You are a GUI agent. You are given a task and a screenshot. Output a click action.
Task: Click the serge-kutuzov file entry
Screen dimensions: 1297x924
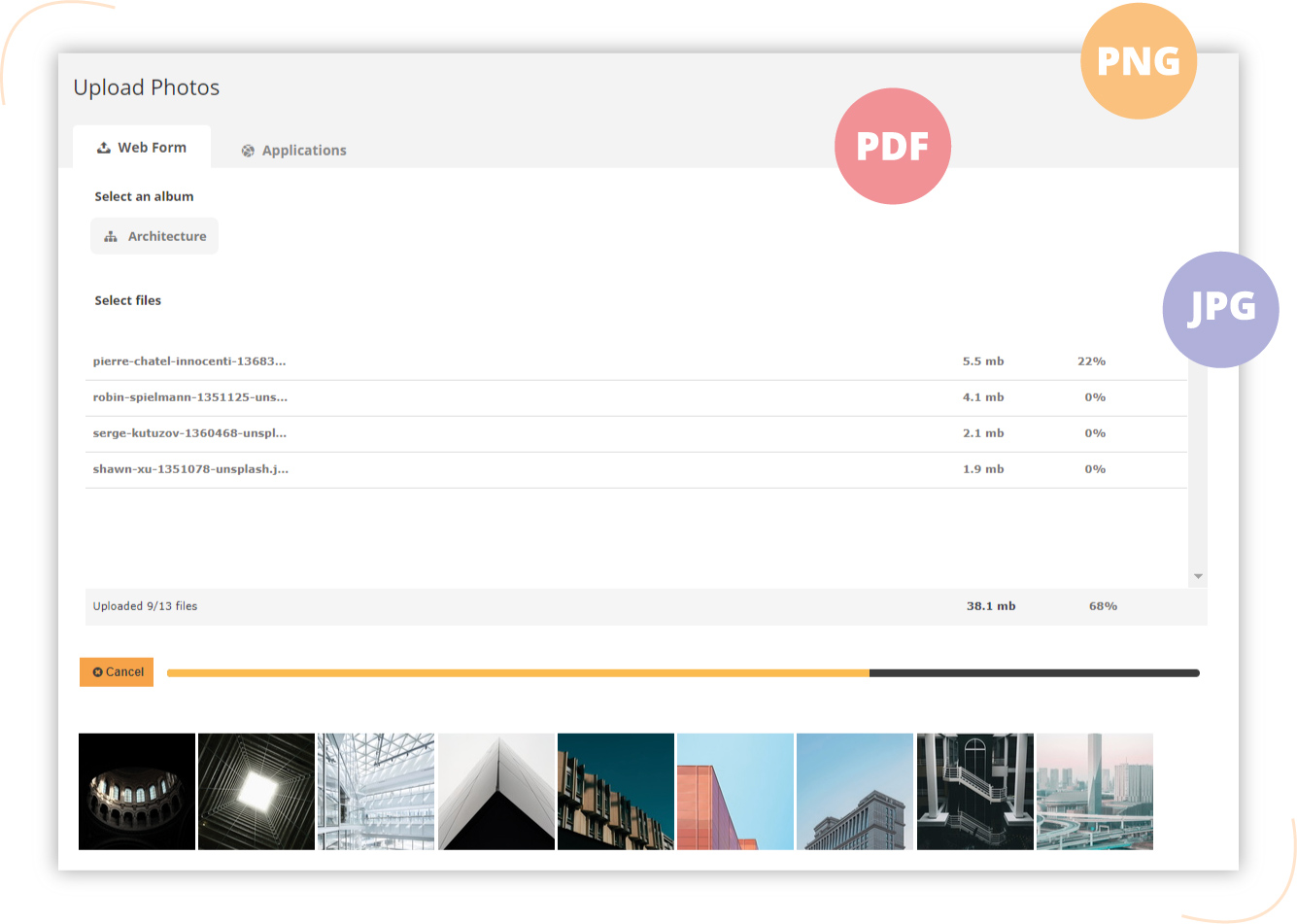click(189, 433)
